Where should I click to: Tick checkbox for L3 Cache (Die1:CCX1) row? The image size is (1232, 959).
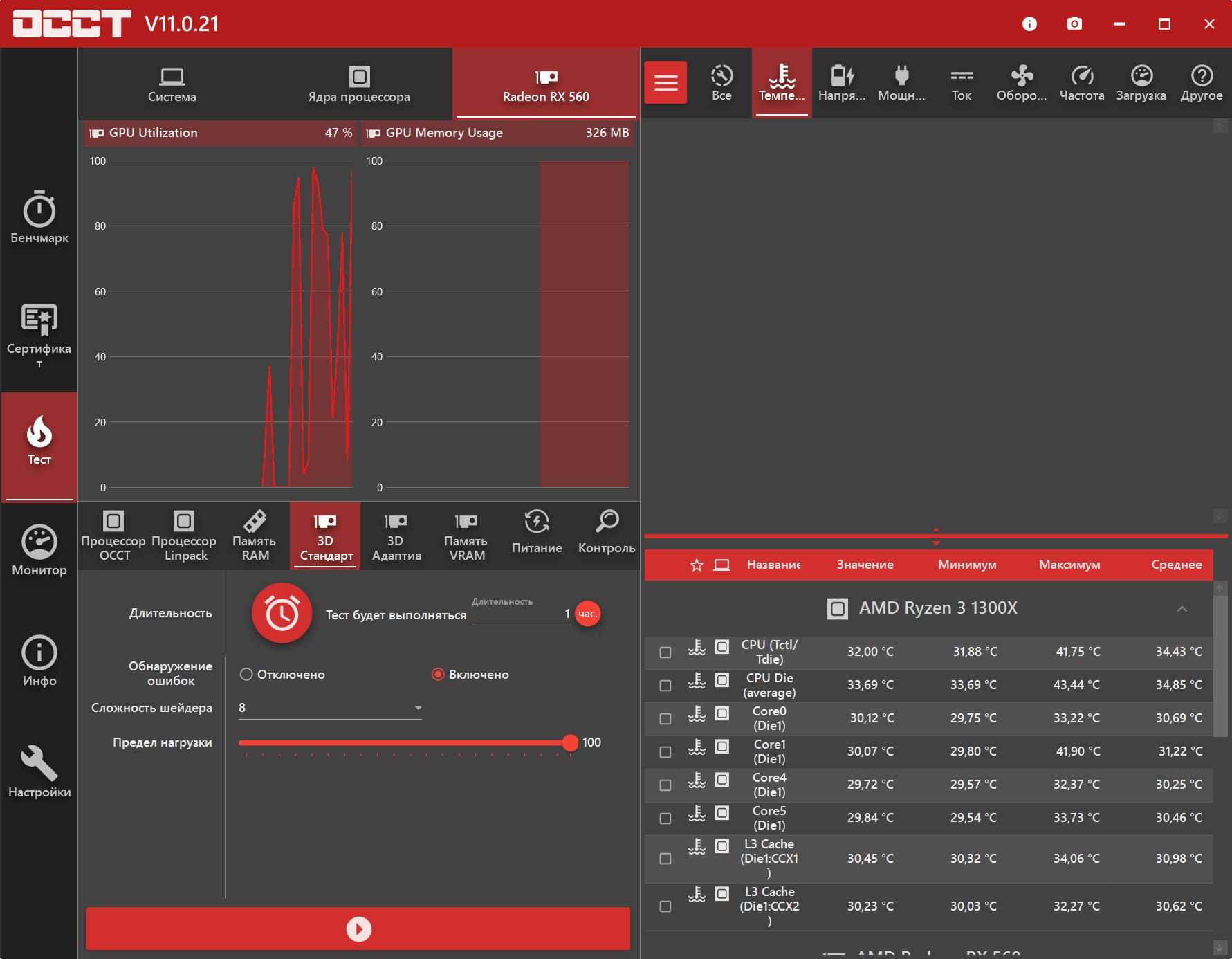(665, 859)
